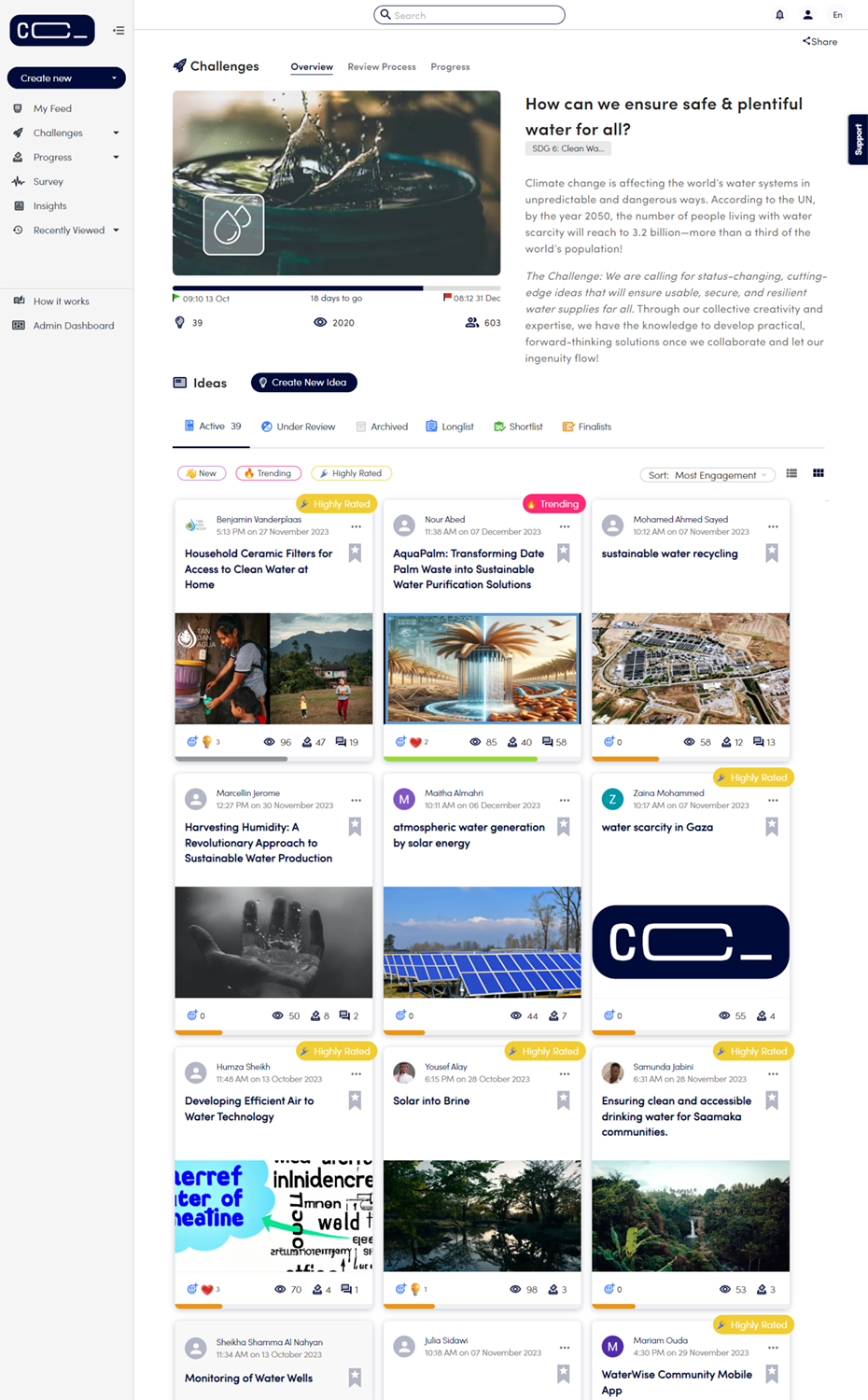Click the Share icon link
868x1400 pixels.
820,41
